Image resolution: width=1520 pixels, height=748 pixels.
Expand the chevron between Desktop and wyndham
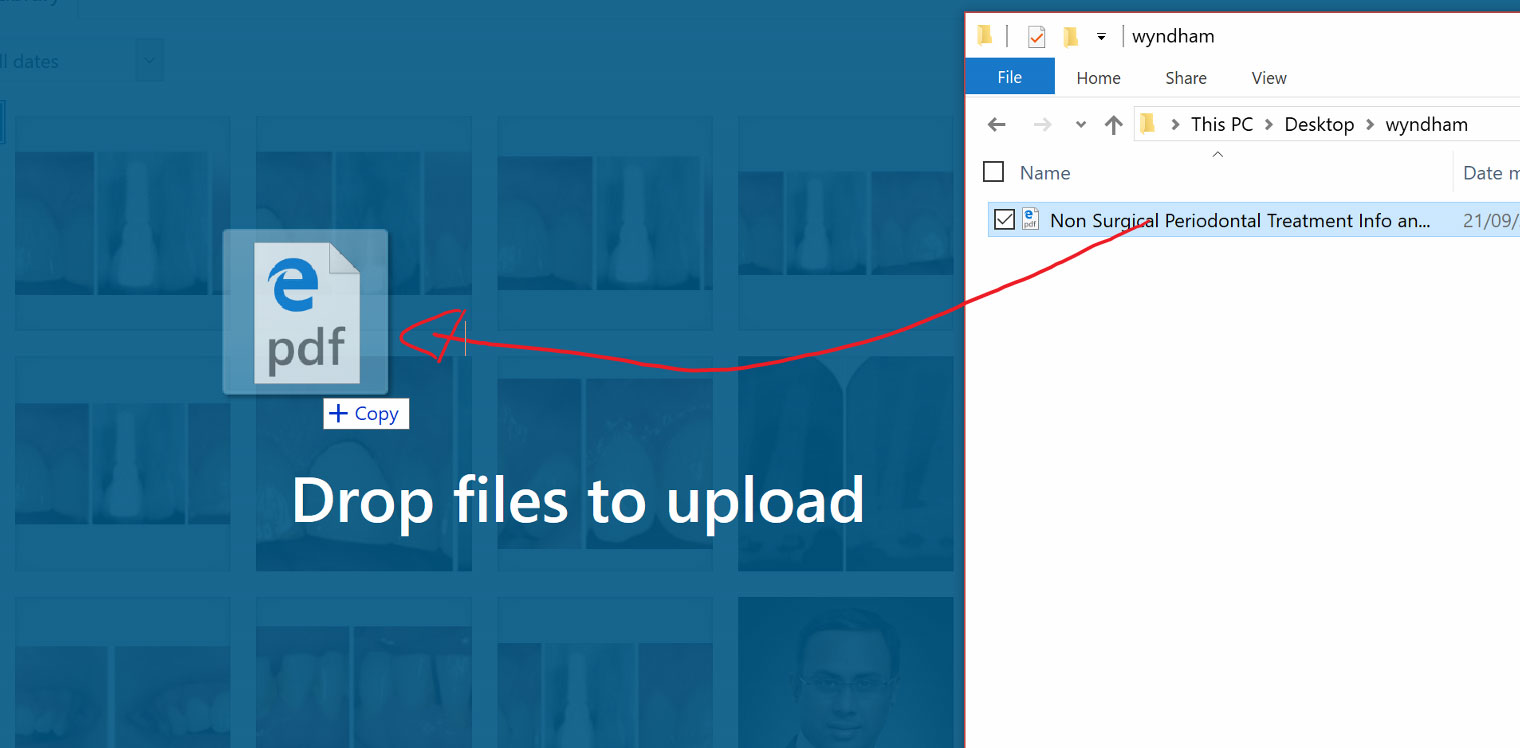(1369, 125)
